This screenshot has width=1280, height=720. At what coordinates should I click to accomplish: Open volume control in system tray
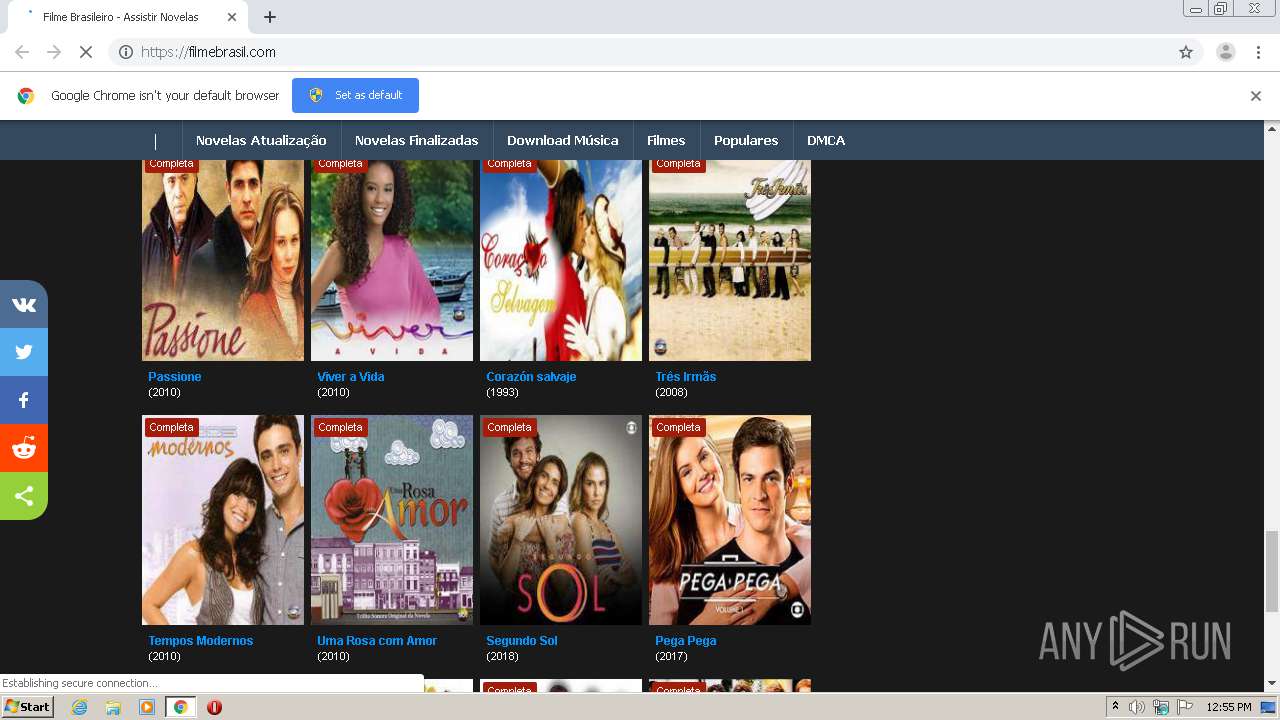[1137, 707]
